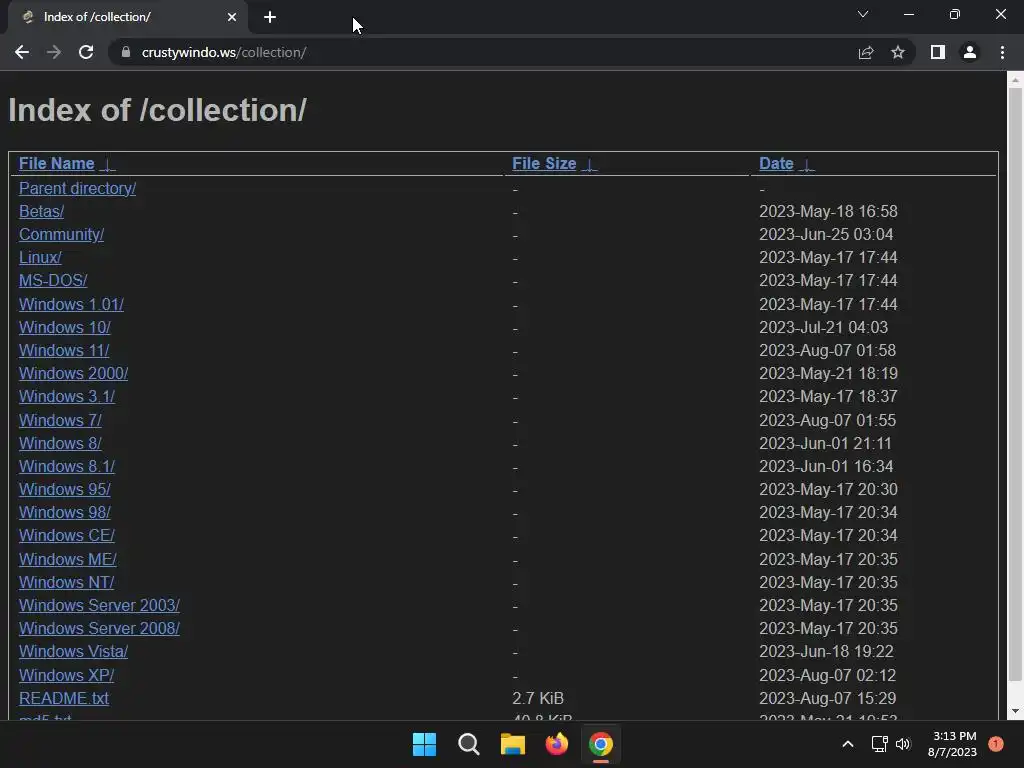
Task: Click the address bar URL field
Action: (x=483, y=52)
